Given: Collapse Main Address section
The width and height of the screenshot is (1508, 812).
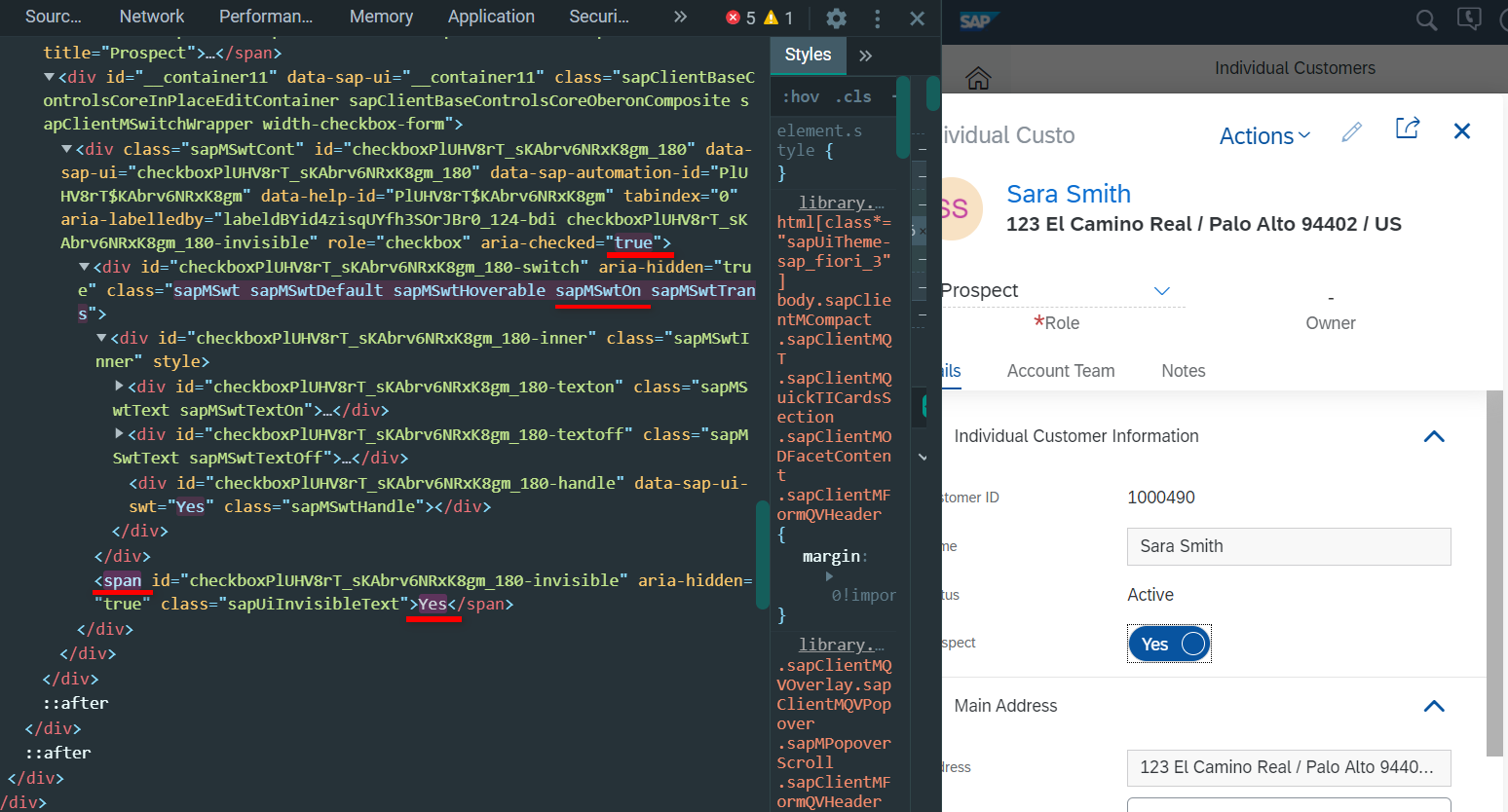Looking at the screenshot, I should coord(1434,706).
